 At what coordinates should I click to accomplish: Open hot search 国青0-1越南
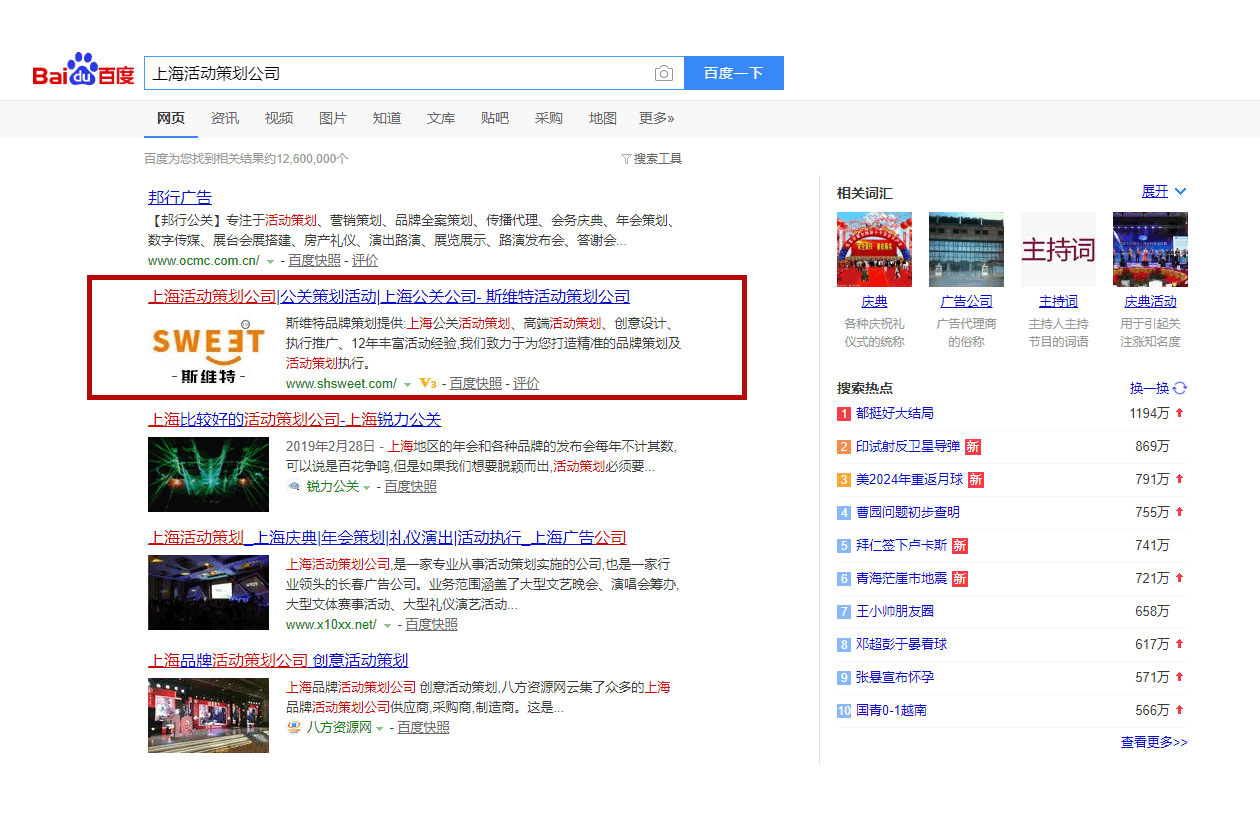click(891, 710)
